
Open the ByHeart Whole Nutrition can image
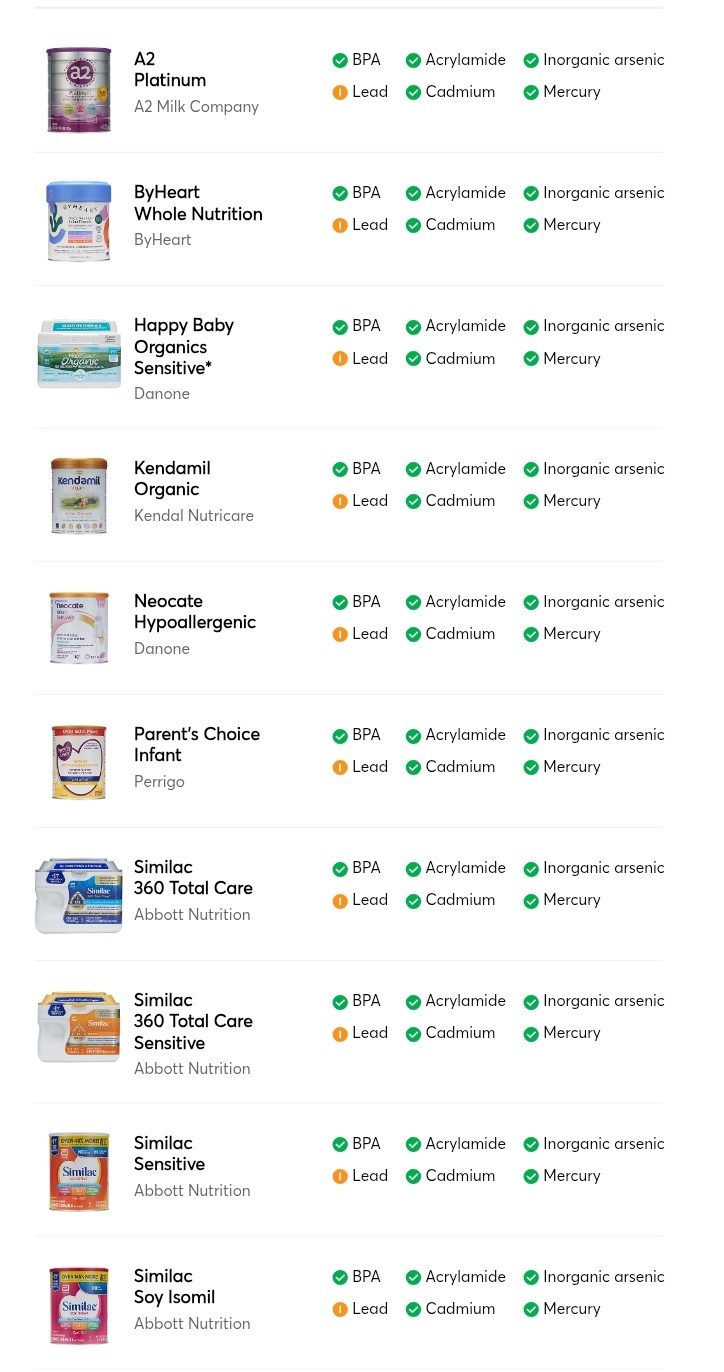click(79, 222)
